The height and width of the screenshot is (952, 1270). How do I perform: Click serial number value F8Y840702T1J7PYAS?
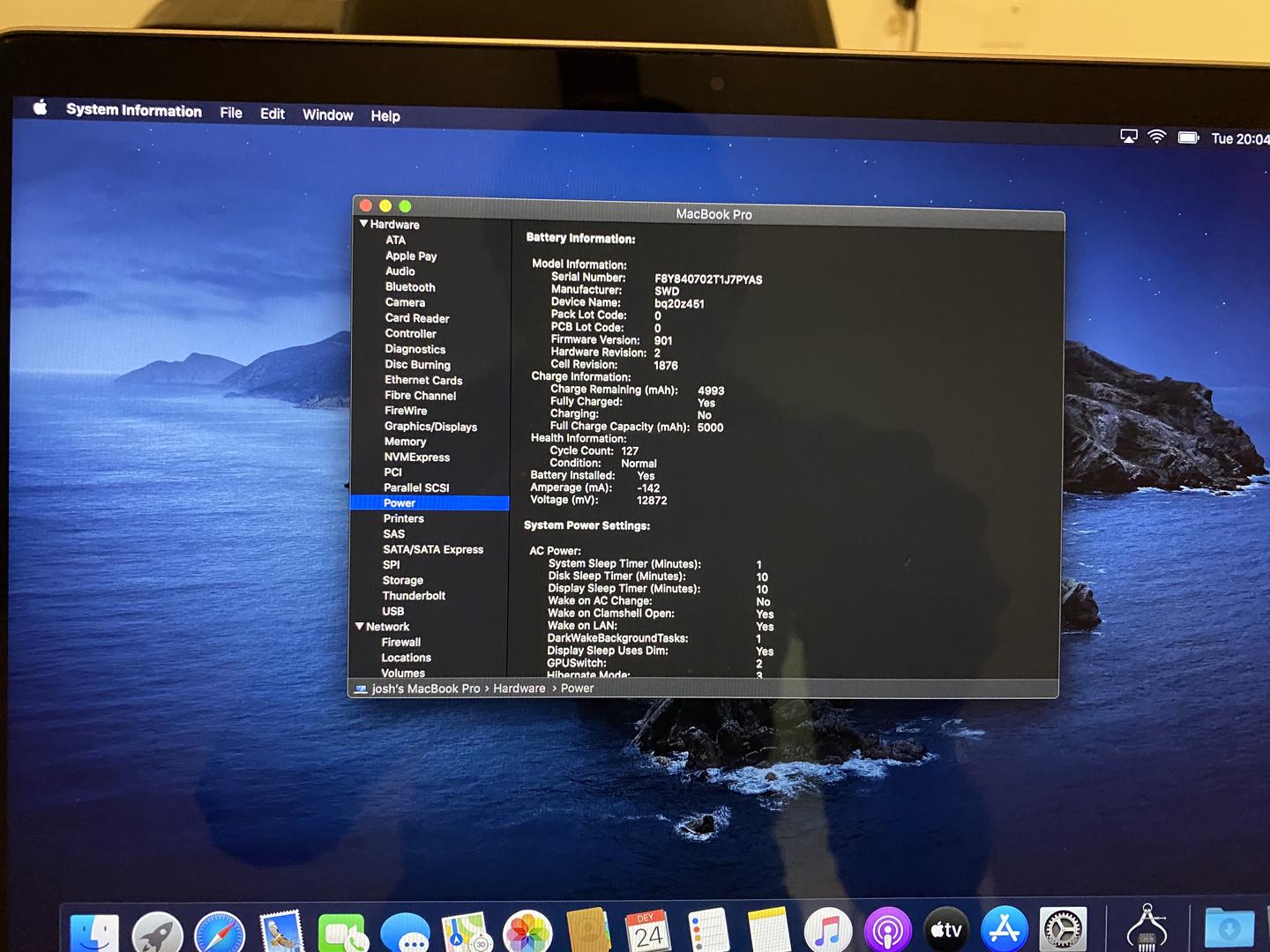click(x=708, y=279)
